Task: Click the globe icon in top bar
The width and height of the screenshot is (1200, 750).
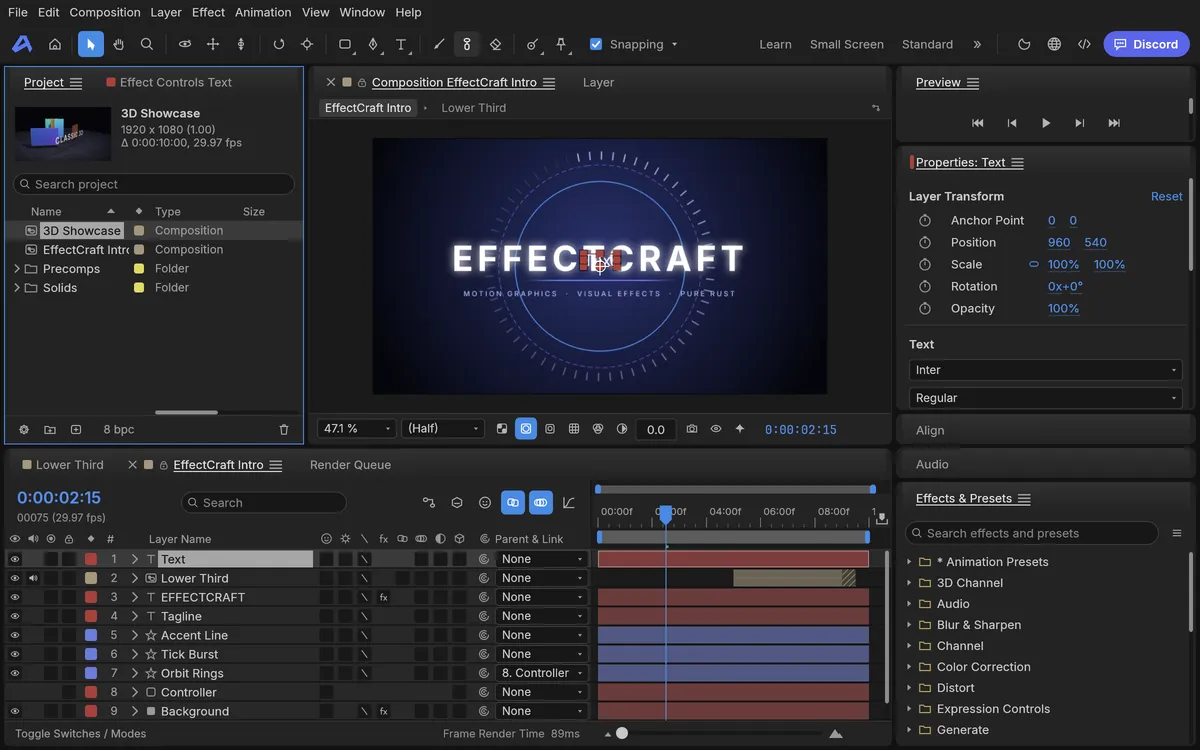Action: click(1054, 44)
